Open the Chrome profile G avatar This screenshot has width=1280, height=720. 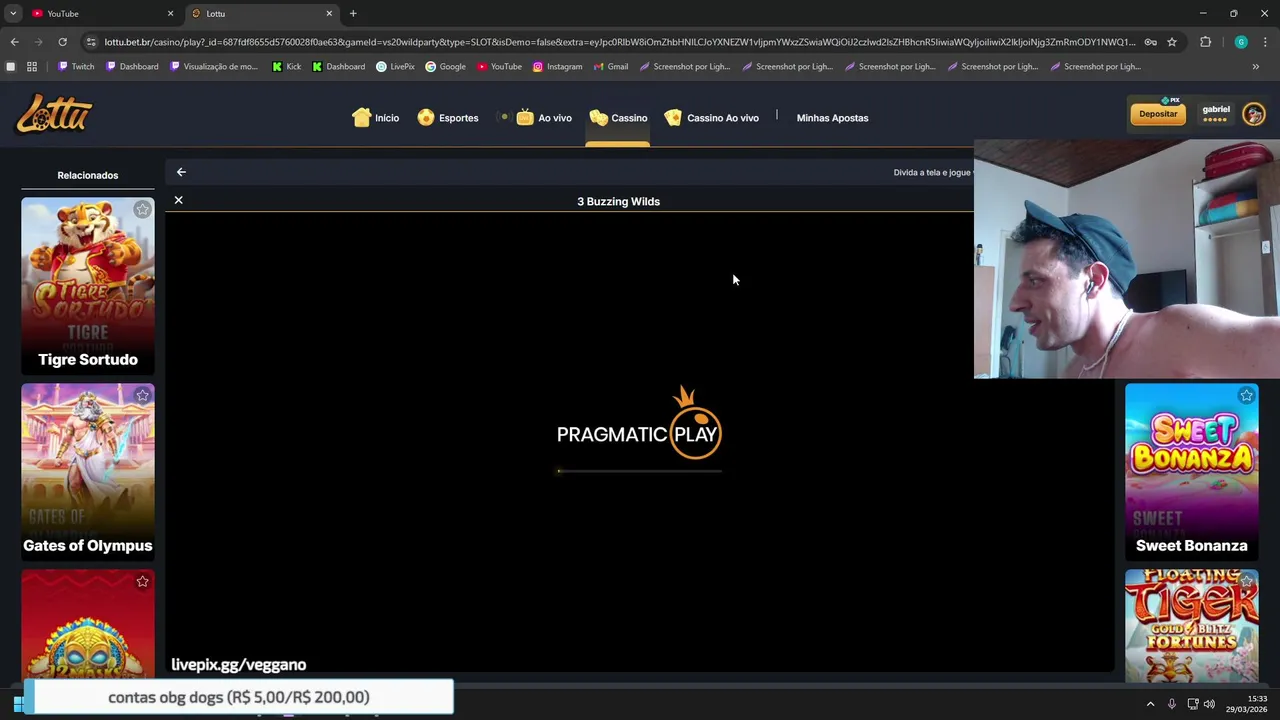point(1241,42)
